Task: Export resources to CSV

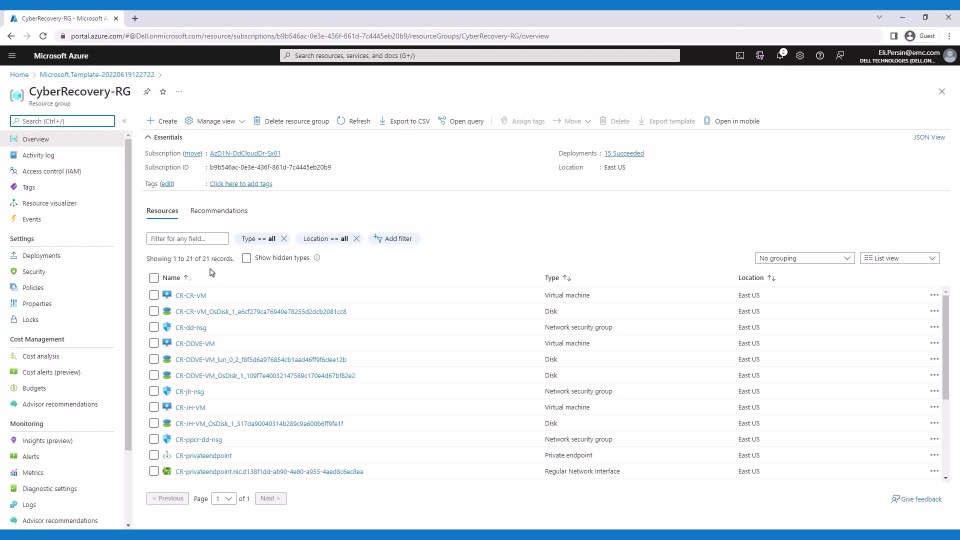Action: [x=404, y=121]
